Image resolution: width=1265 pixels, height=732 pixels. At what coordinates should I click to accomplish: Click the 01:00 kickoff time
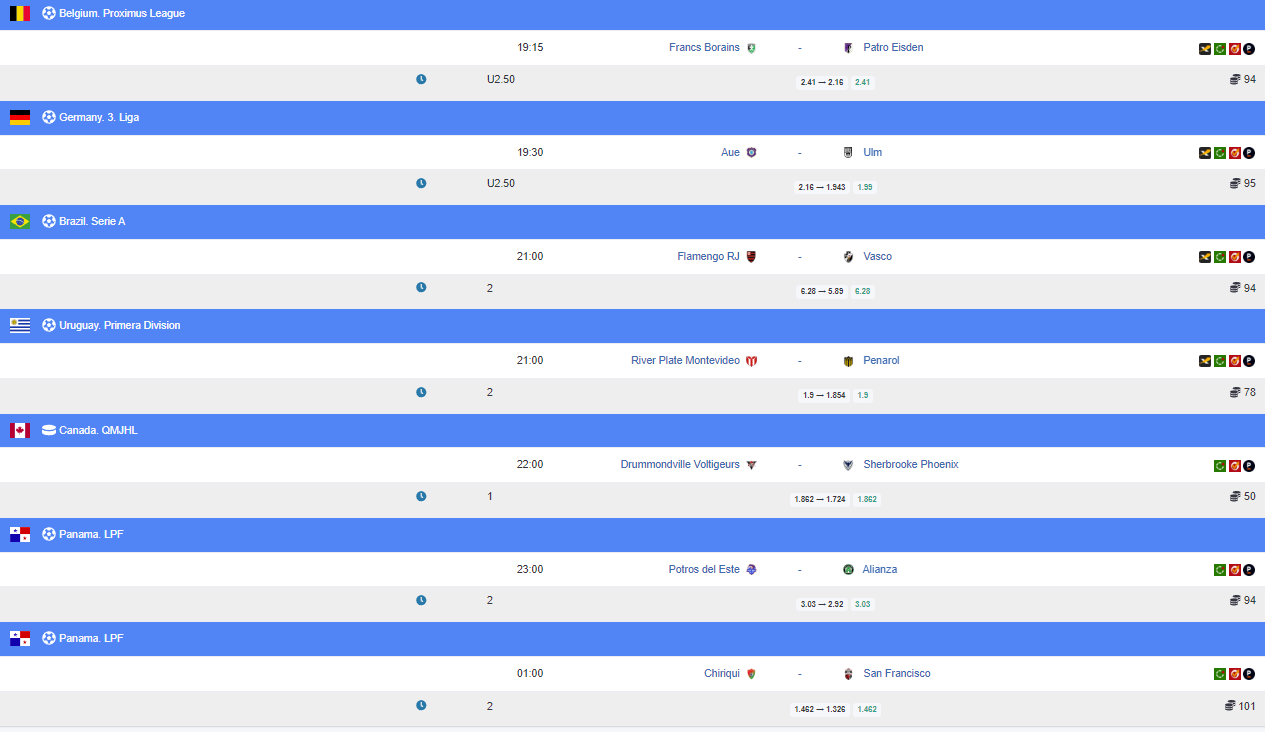[530, 674]
